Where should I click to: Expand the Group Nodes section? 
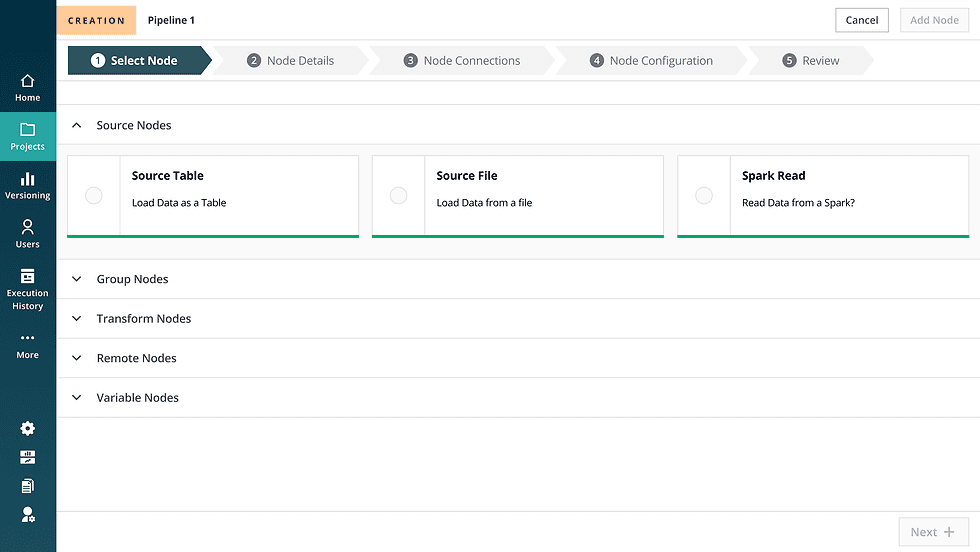pos(76,279)
